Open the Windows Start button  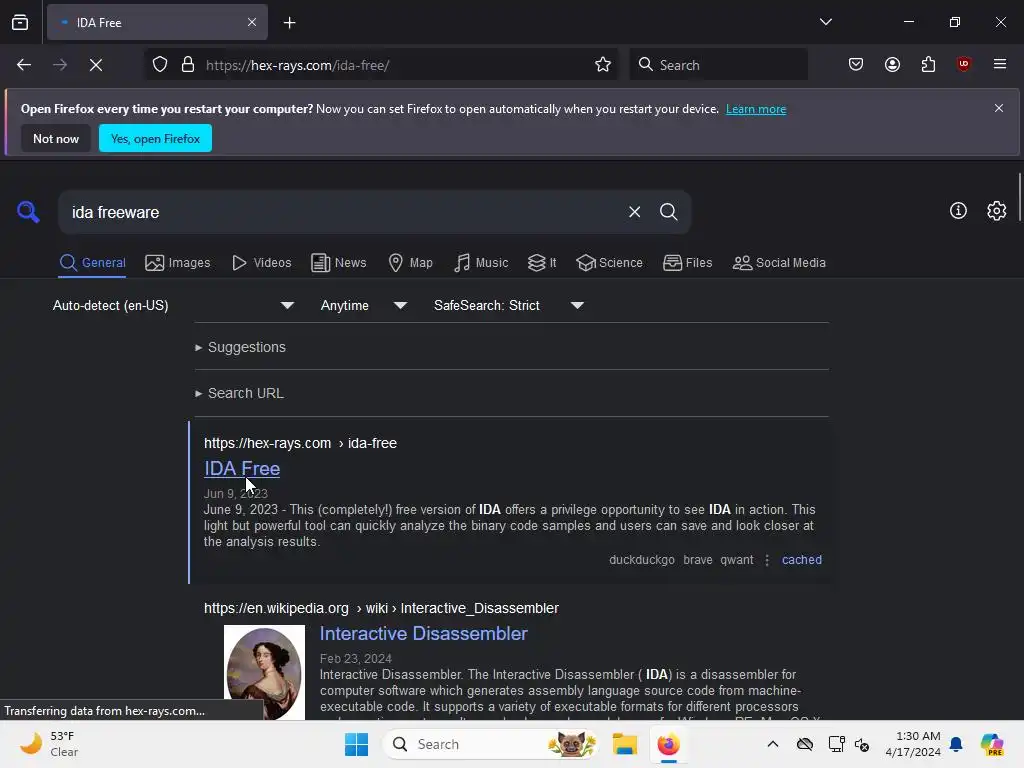point(357,744)
